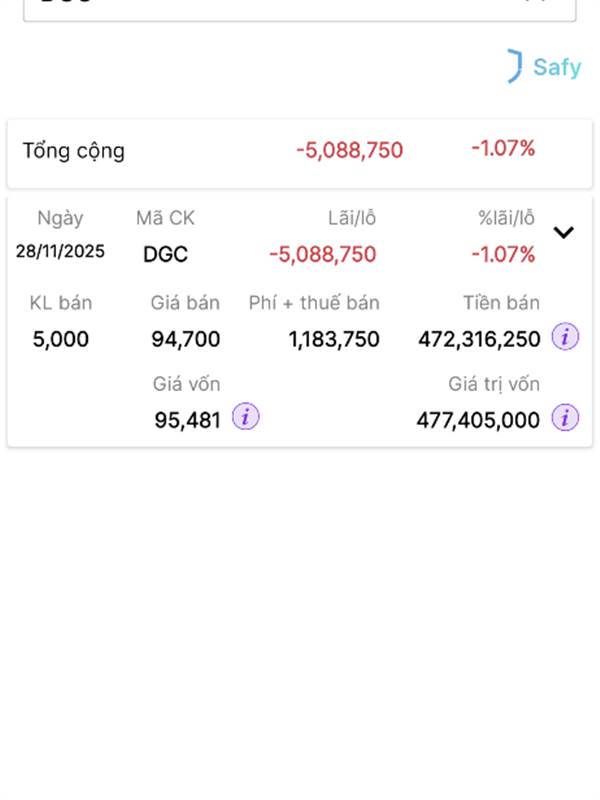Click the total percentage -1.07% in summary
Screen dimensions: 600x800
[503, 149]
